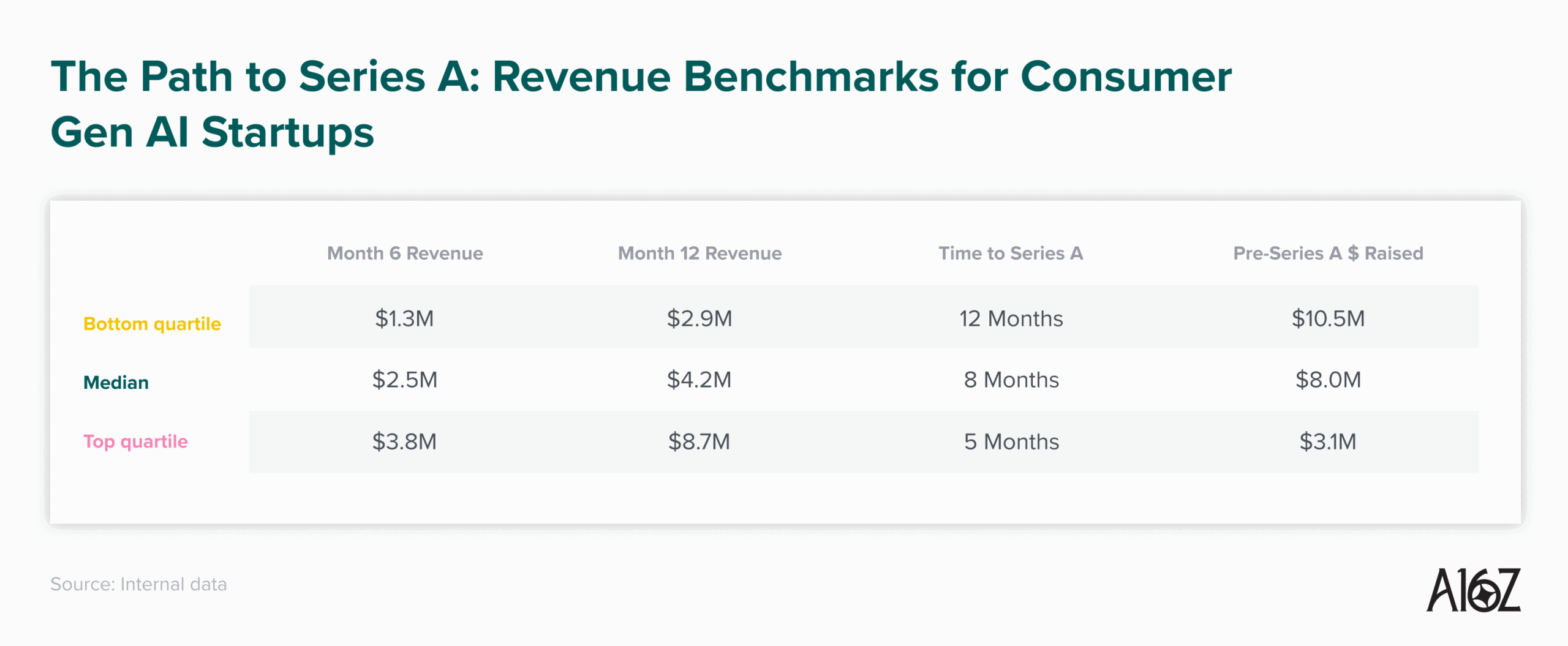Click the 8 Months value cell
Screen dimensions: 1568x646
1009,380
